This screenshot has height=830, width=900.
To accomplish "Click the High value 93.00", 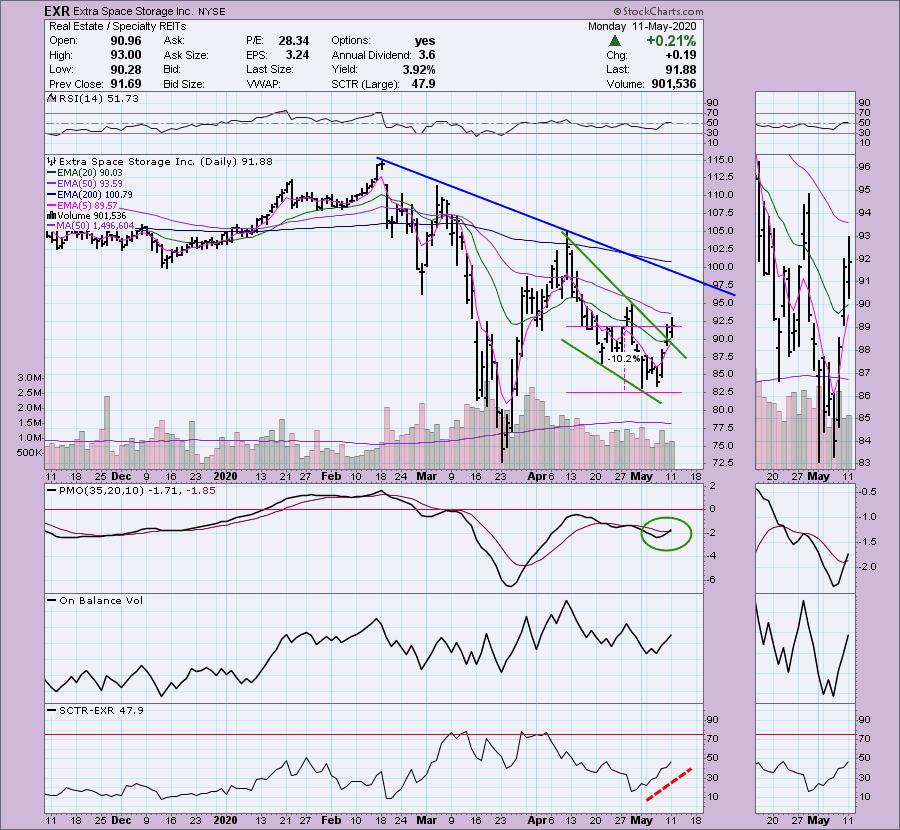I will 125,55.
